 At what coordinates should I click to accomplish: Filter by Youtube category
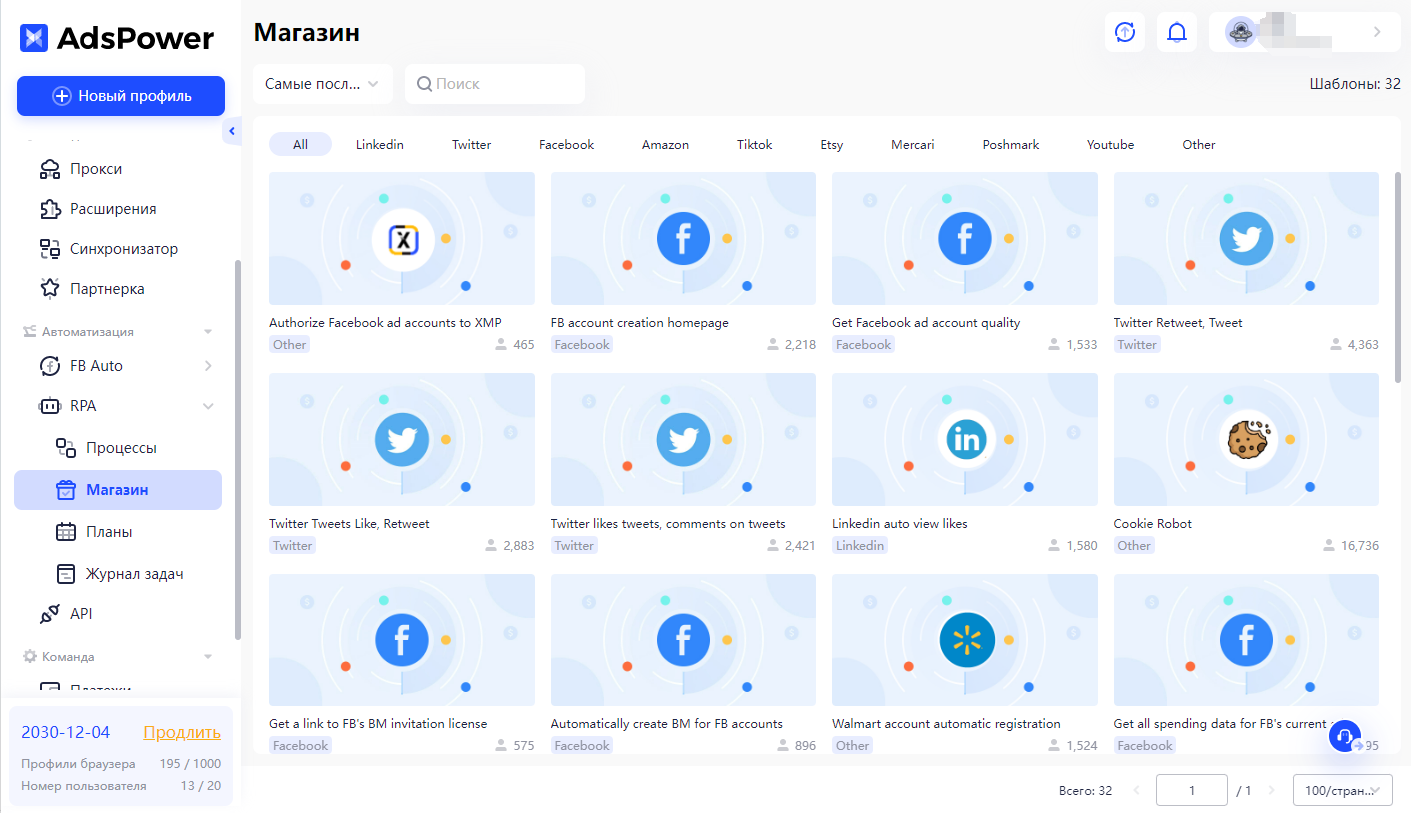[x=1111, y=145]
